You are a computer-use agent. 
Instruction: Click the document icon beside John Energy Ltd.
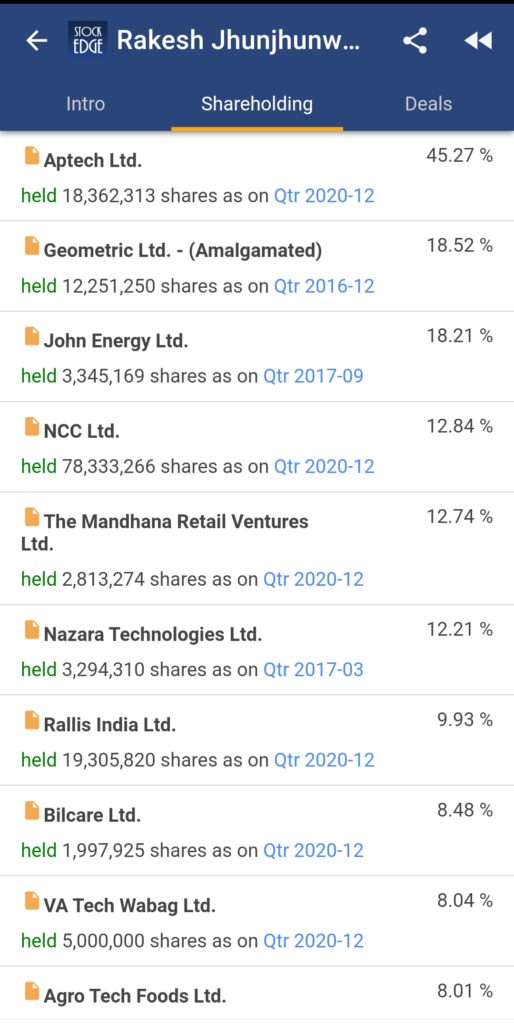(31, 336)
